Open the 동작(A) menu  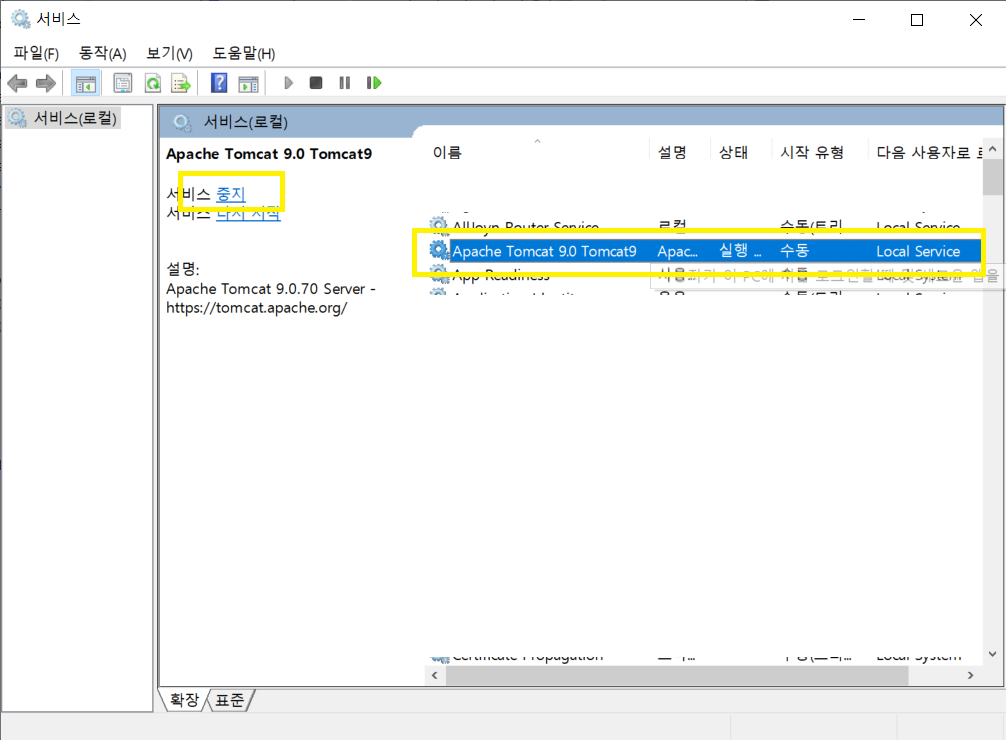[103, 53]
